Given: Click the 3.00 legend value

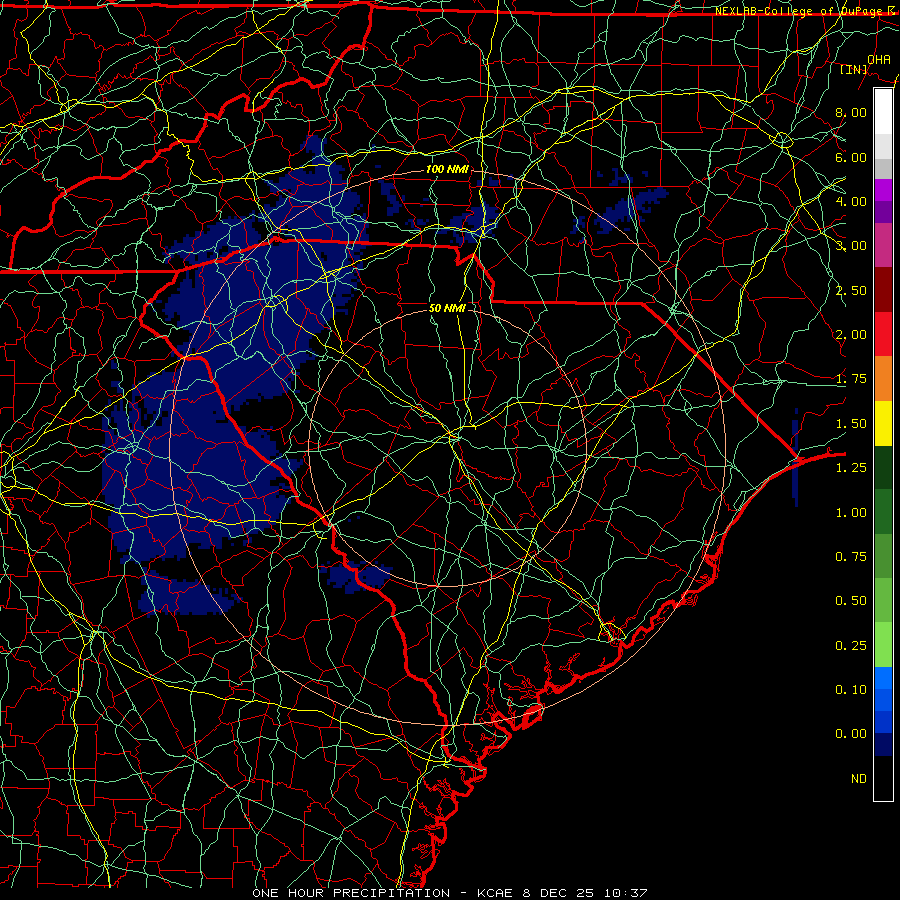Looking at the screenshot, I should pyautogui.click(x=851, y=246).
